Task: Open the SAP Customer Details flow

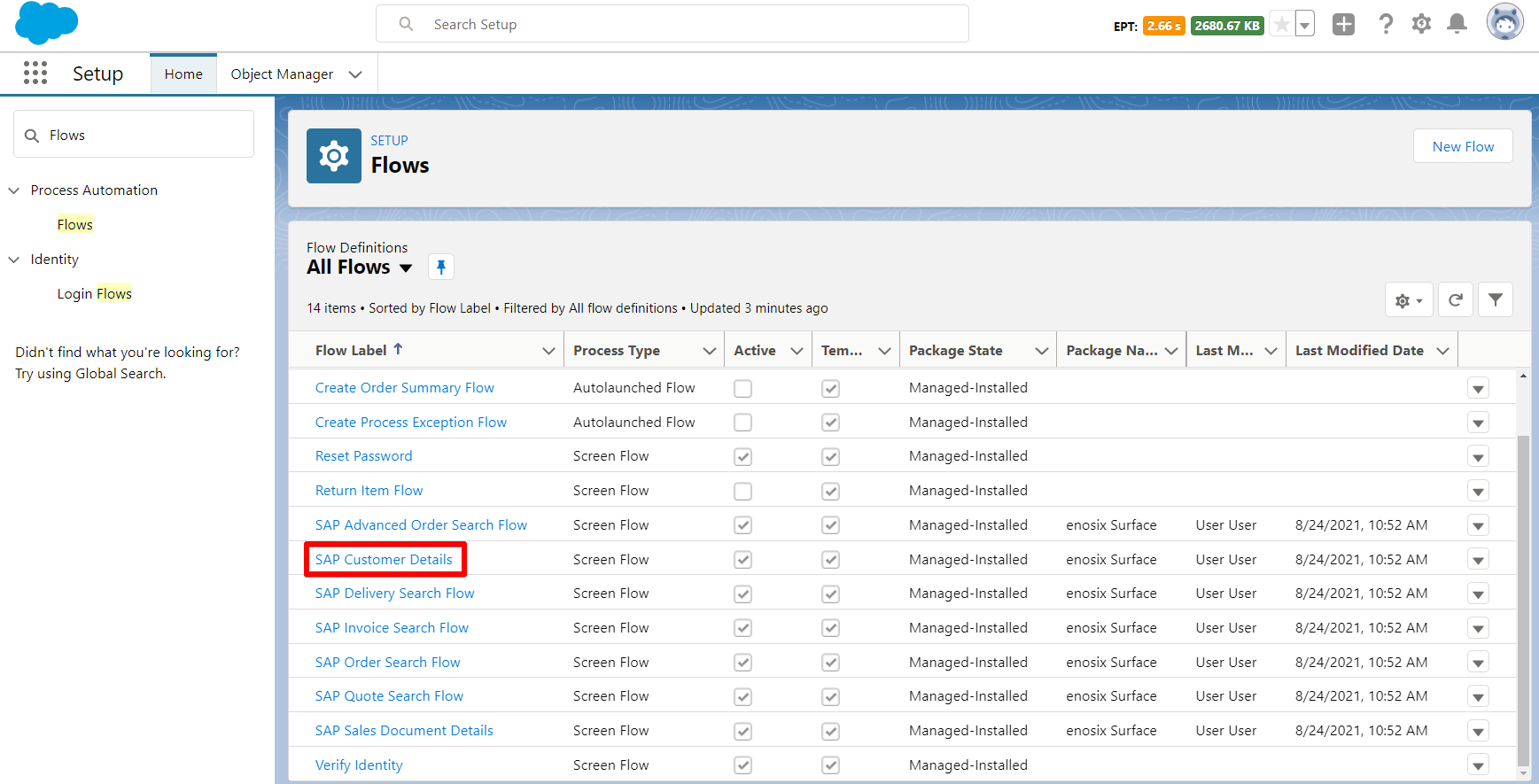Action: 384,560
